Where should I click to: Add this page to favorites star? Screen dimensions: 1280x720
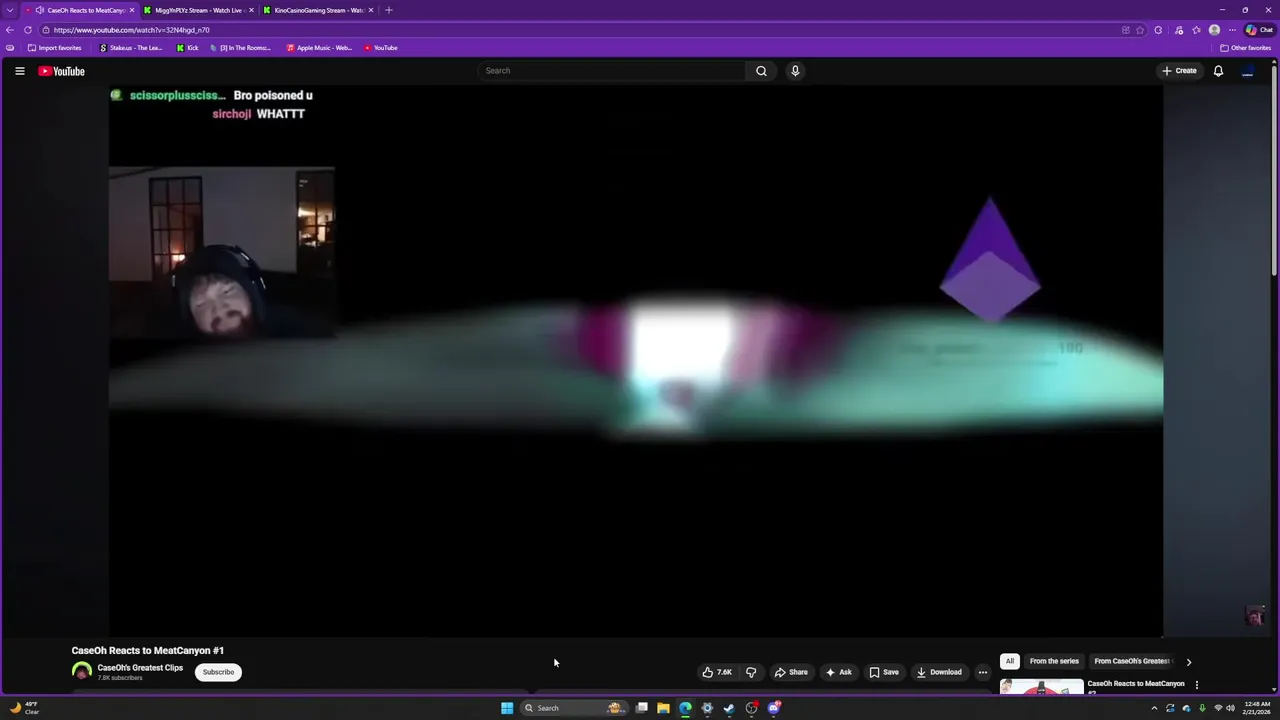[1140, 30]
